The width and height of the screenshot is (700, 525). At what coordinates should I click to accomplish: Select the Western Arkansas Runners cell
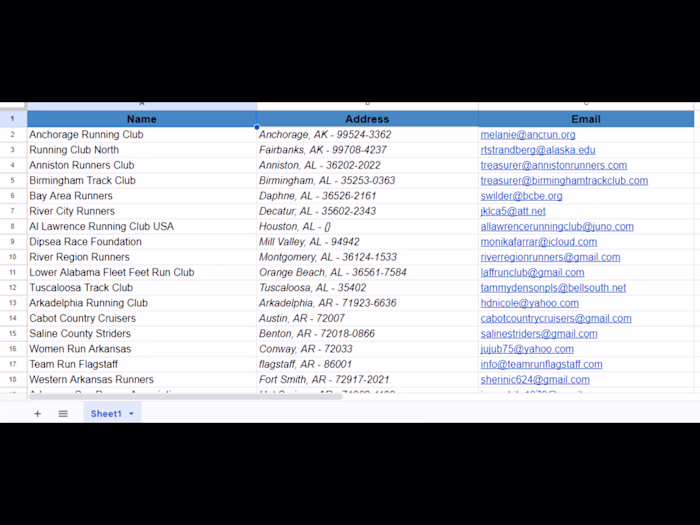tap(142, 379)
